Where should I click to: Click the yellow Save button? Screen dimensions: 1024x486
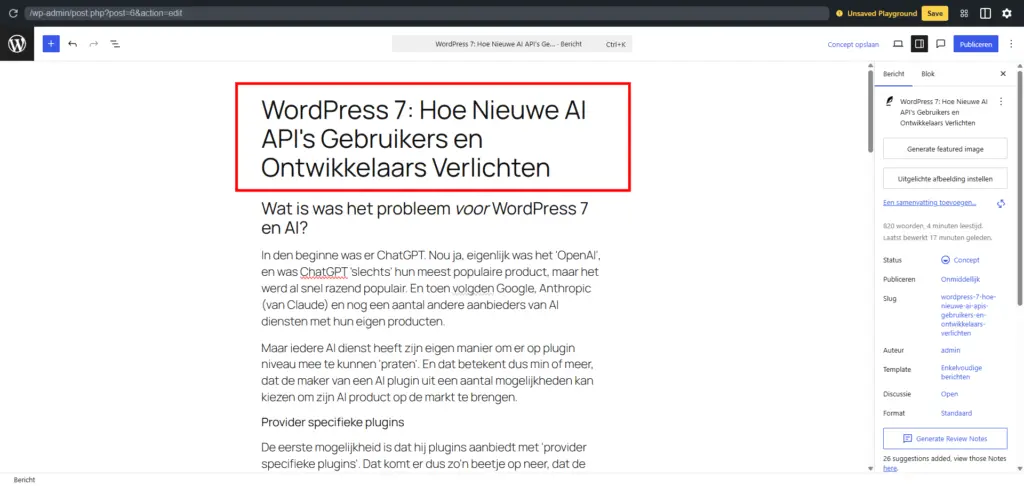click(x=935, y=13)
